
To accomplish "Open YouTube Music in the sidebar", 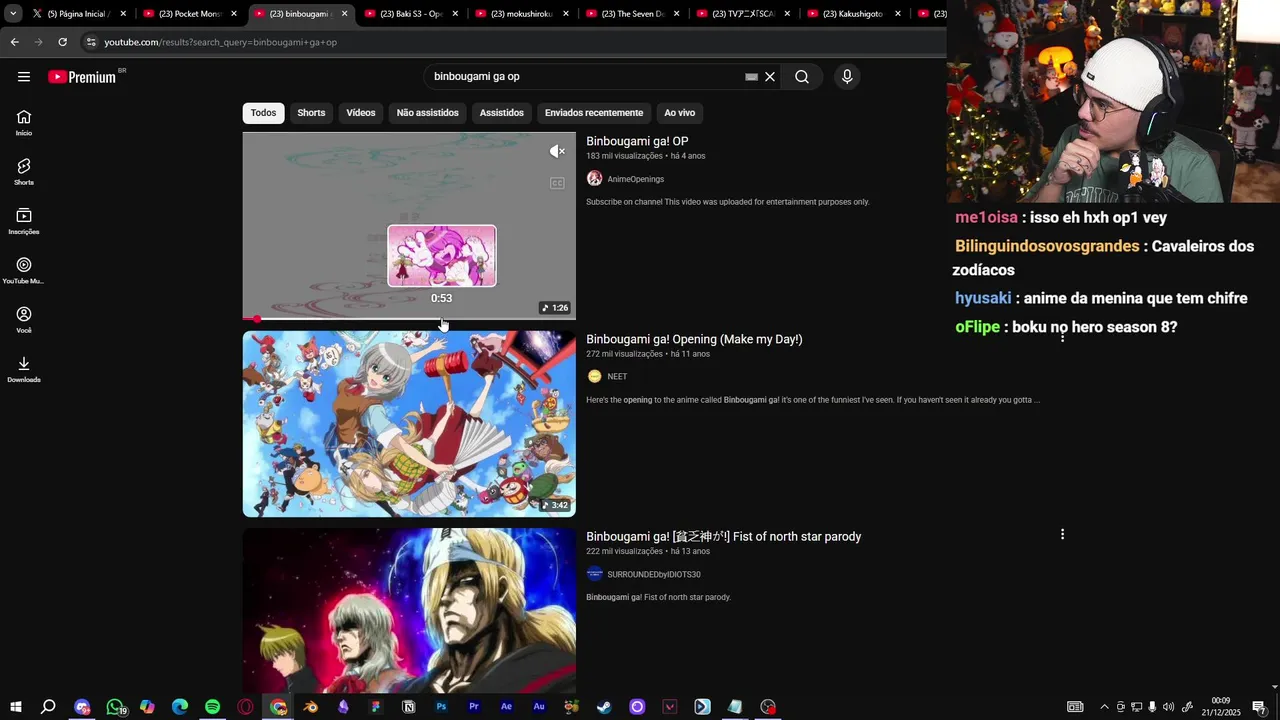I will [24, 270].
